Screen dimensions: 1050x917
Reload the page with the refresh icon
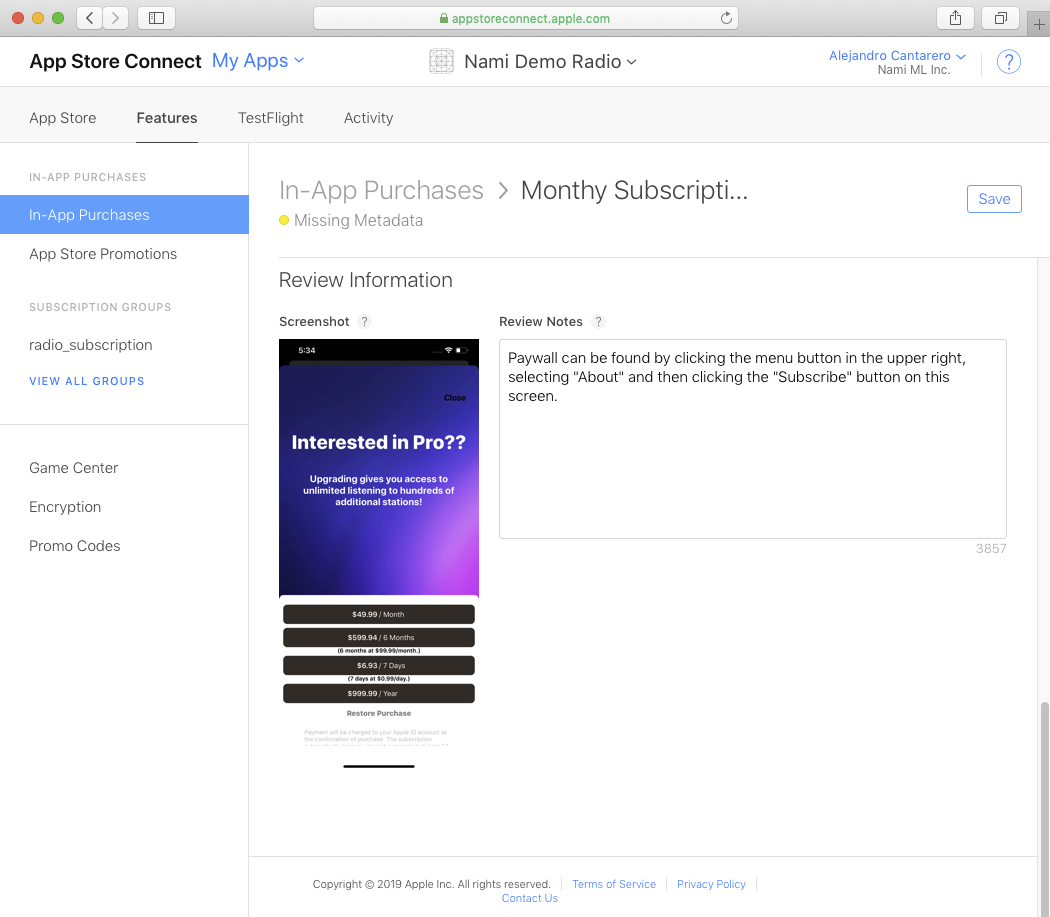coord(726,18)
